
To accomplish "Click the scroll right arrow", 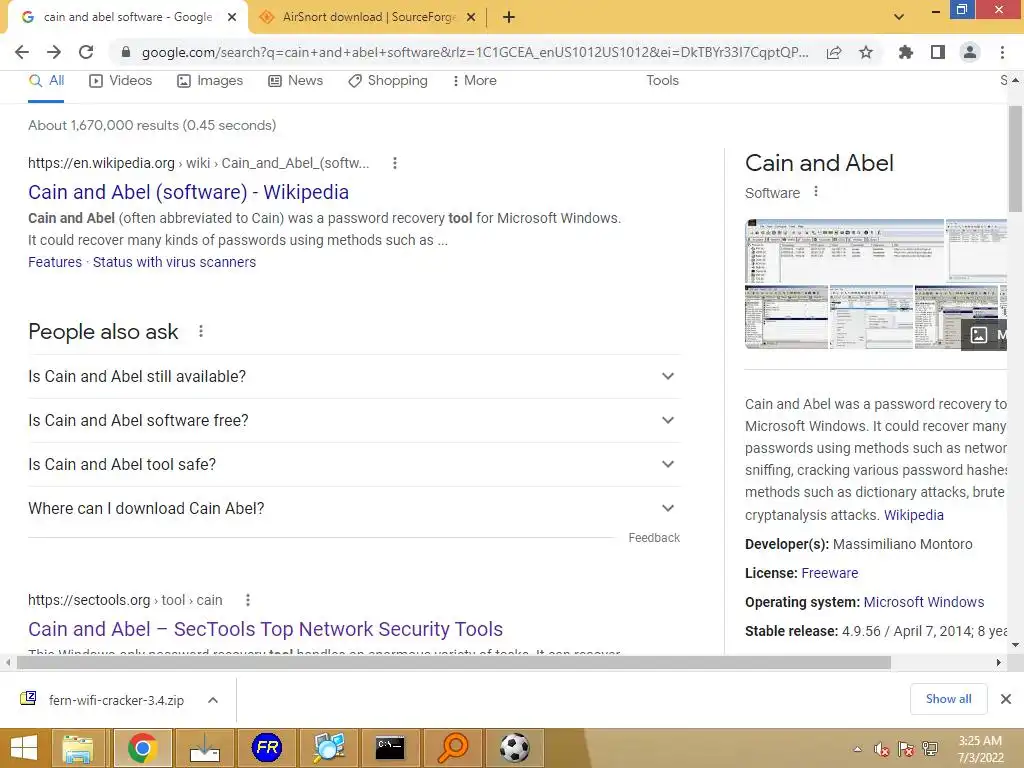I will point(999,663).
